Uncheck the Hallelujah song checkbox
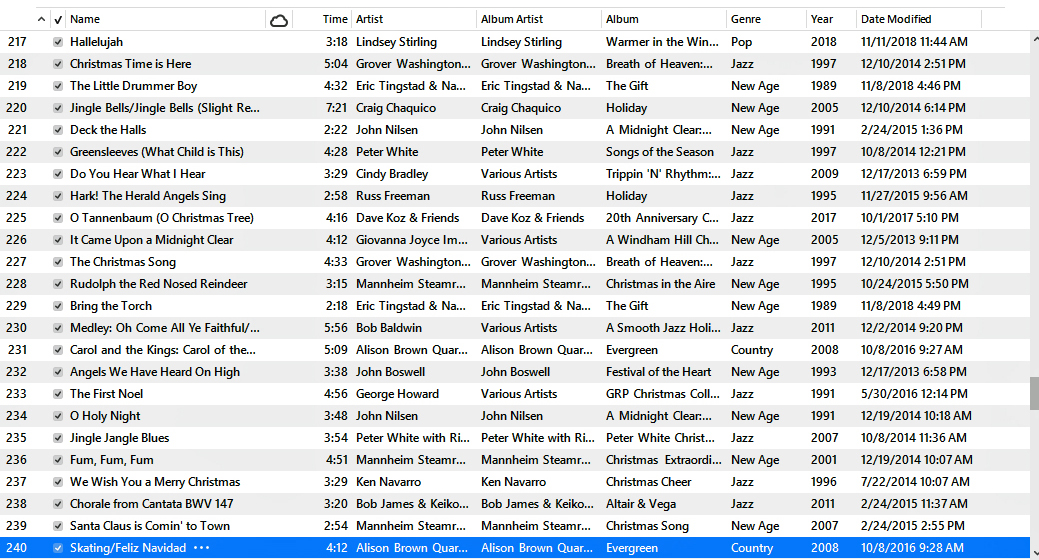The height and width of the screenshot is (560, 1039). 58,42
